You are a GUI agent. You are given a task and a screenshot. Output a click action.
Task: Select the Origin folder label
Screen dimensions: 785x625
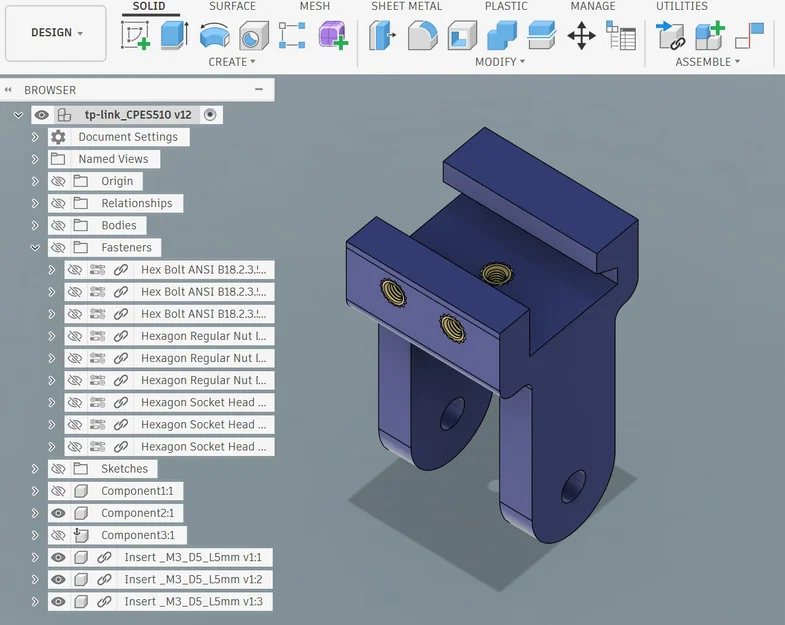[117, 181]
